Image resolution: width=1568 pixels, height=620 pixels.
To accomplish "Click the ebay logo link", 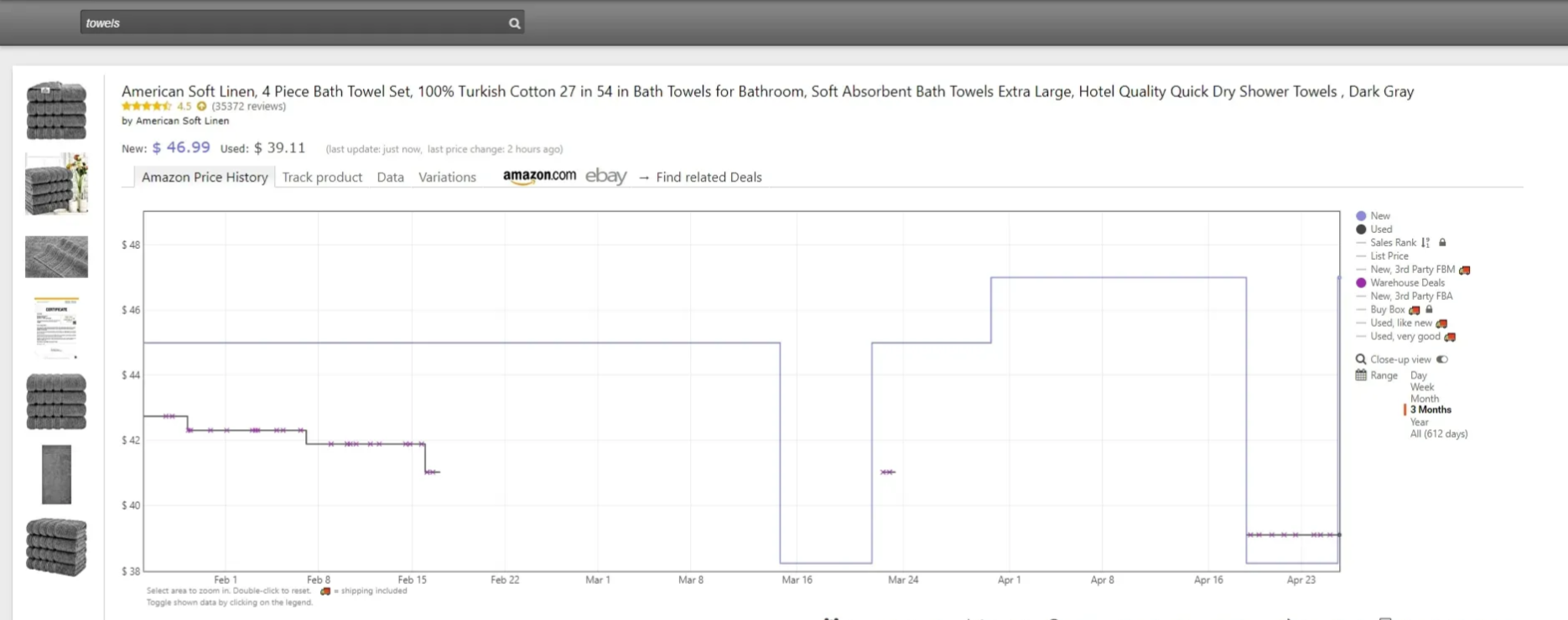I will coord(605,176).
